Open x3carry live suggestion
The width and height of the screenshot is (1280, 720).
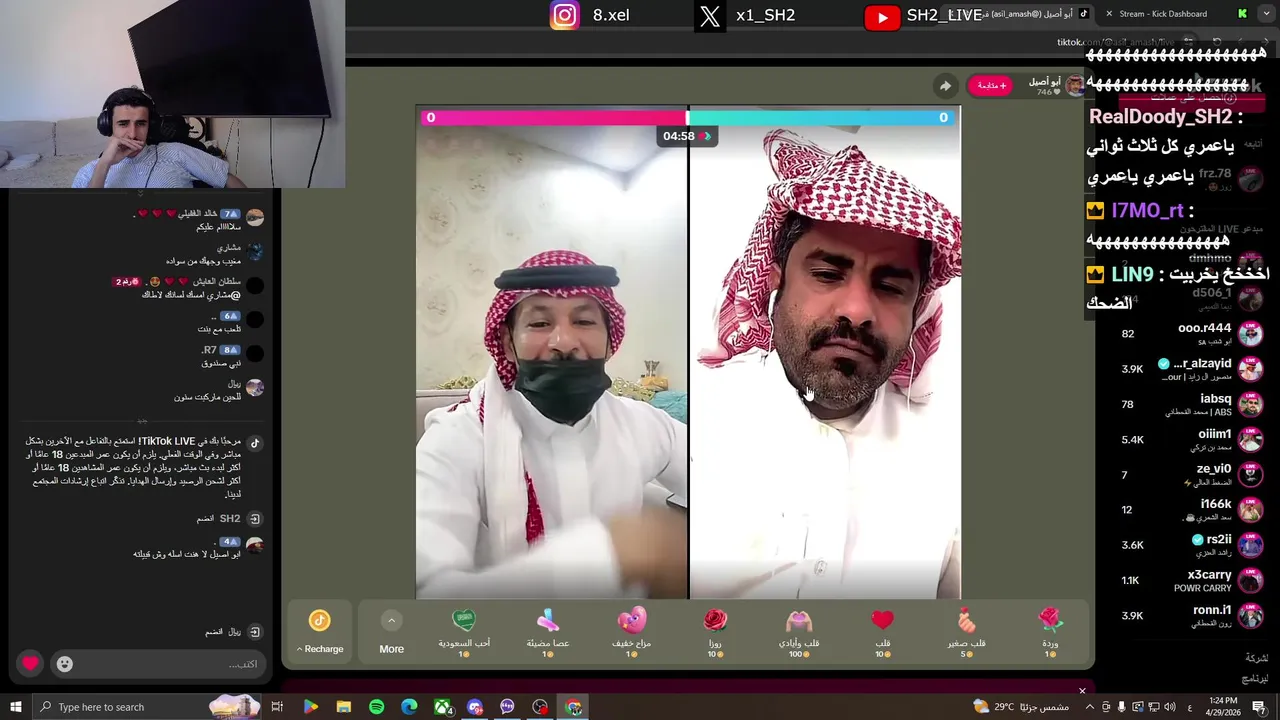1190,580
